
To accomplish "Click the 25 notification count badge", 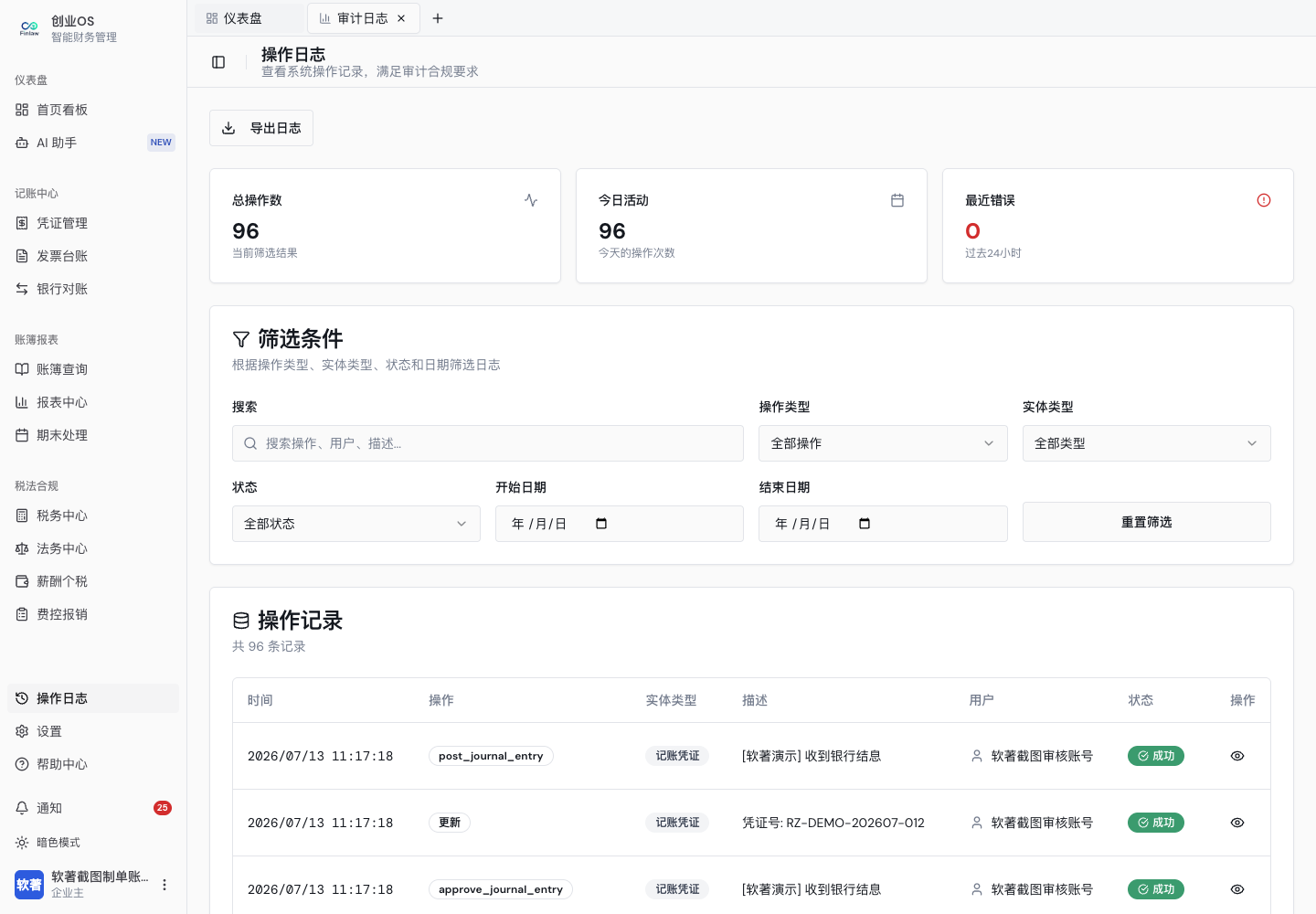I will pyautogui.click(x=163, y=808).
